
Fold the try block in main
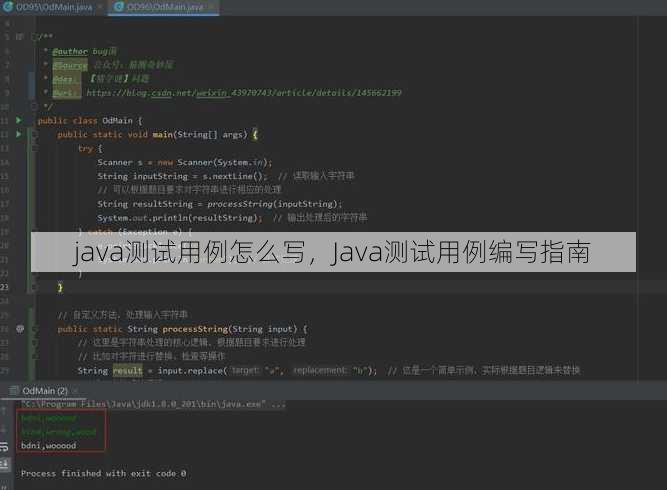pyautogui.click(x=34, y=148)
